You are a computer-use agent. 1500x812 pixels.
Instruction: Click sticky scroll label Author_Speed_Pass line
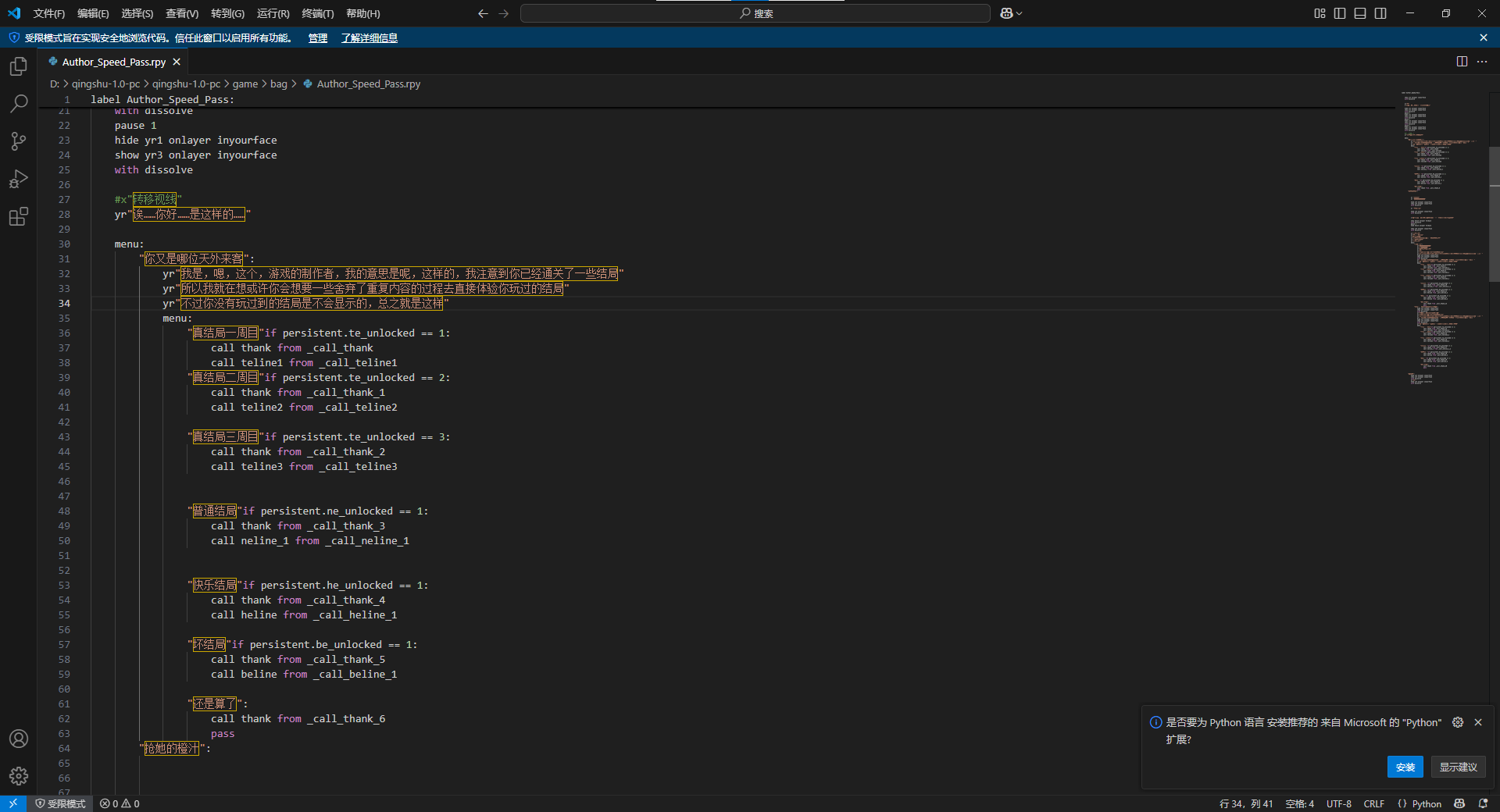(162, 99)
